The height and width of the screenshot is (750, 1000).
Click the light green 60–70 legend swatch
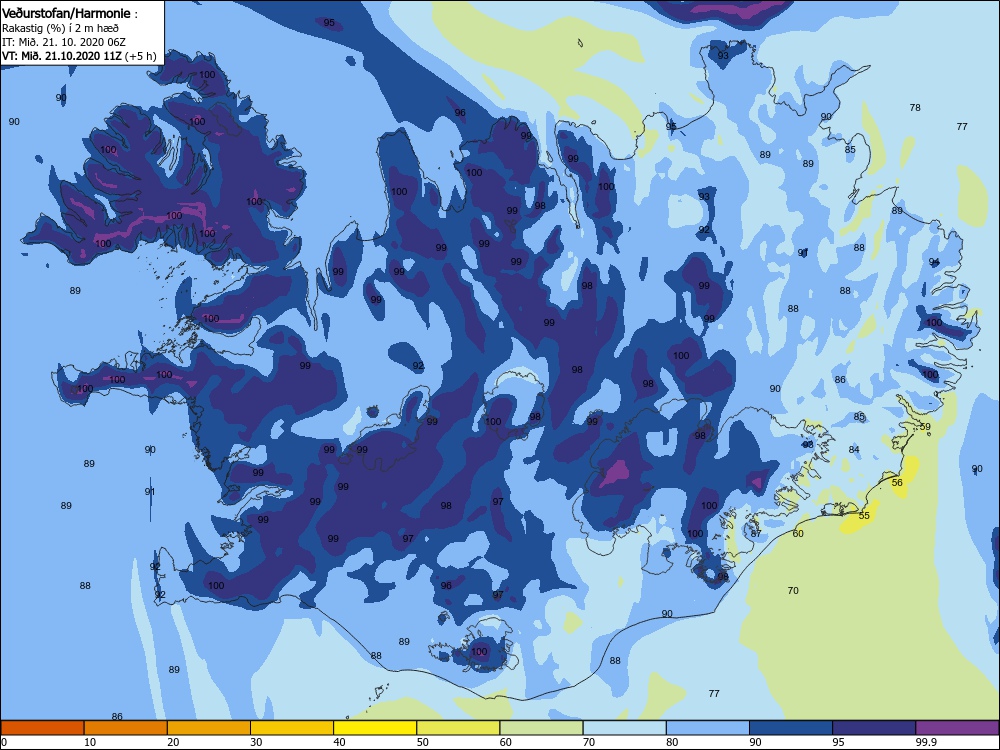click(x=541, y=728)
